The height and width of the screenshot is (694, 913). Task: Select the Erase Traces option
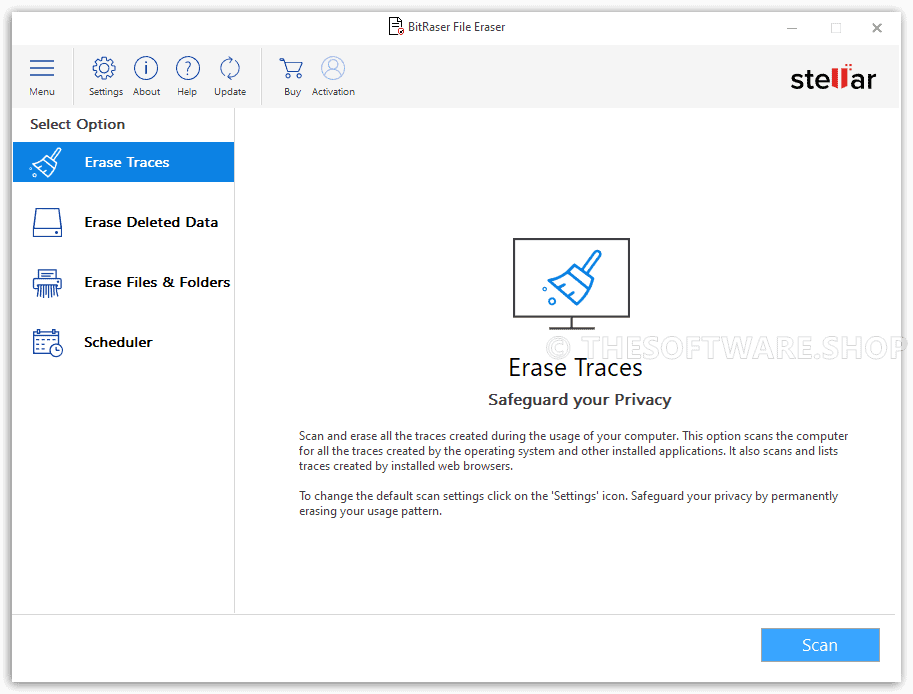tap(123, 162)
